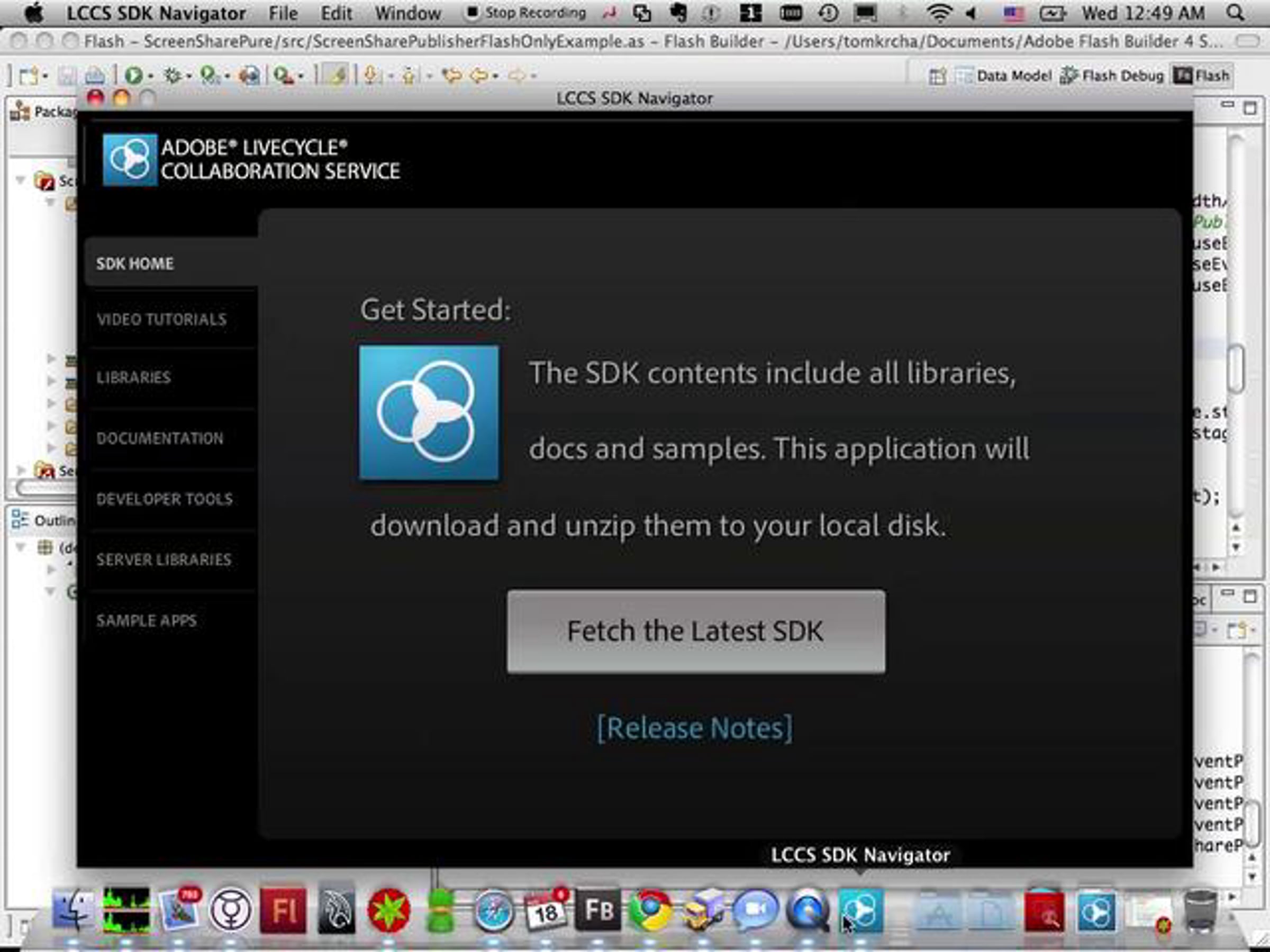Image resolution: width=1270 pixels, height=952 pixels.
Task: Click the Evernote elephant menu bar icon
Action: tap(678, 13)
